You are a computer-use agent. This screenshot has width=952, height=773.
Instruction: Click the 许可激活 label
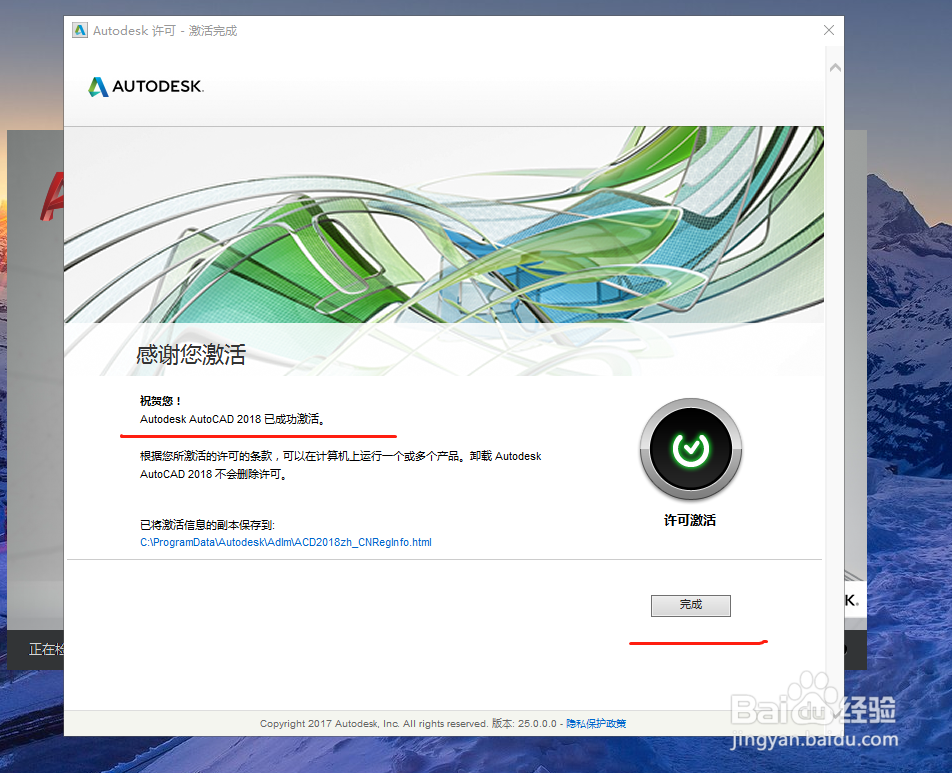pyautogui.click(x=690, y=520)
